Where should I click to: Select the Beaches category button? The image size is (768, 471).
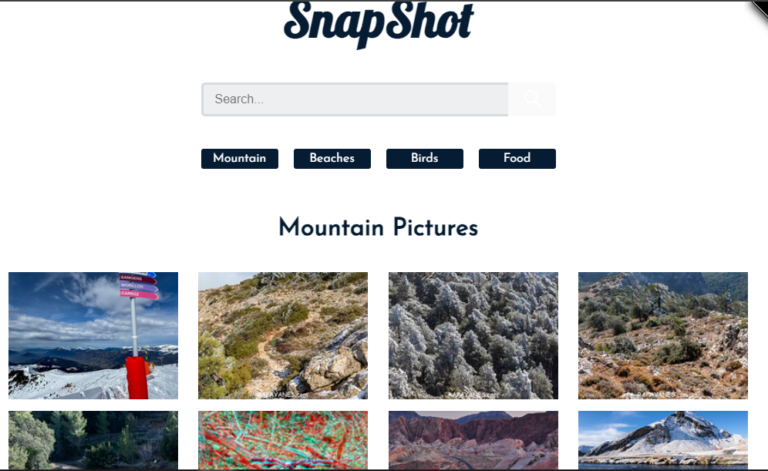[332, 159]
